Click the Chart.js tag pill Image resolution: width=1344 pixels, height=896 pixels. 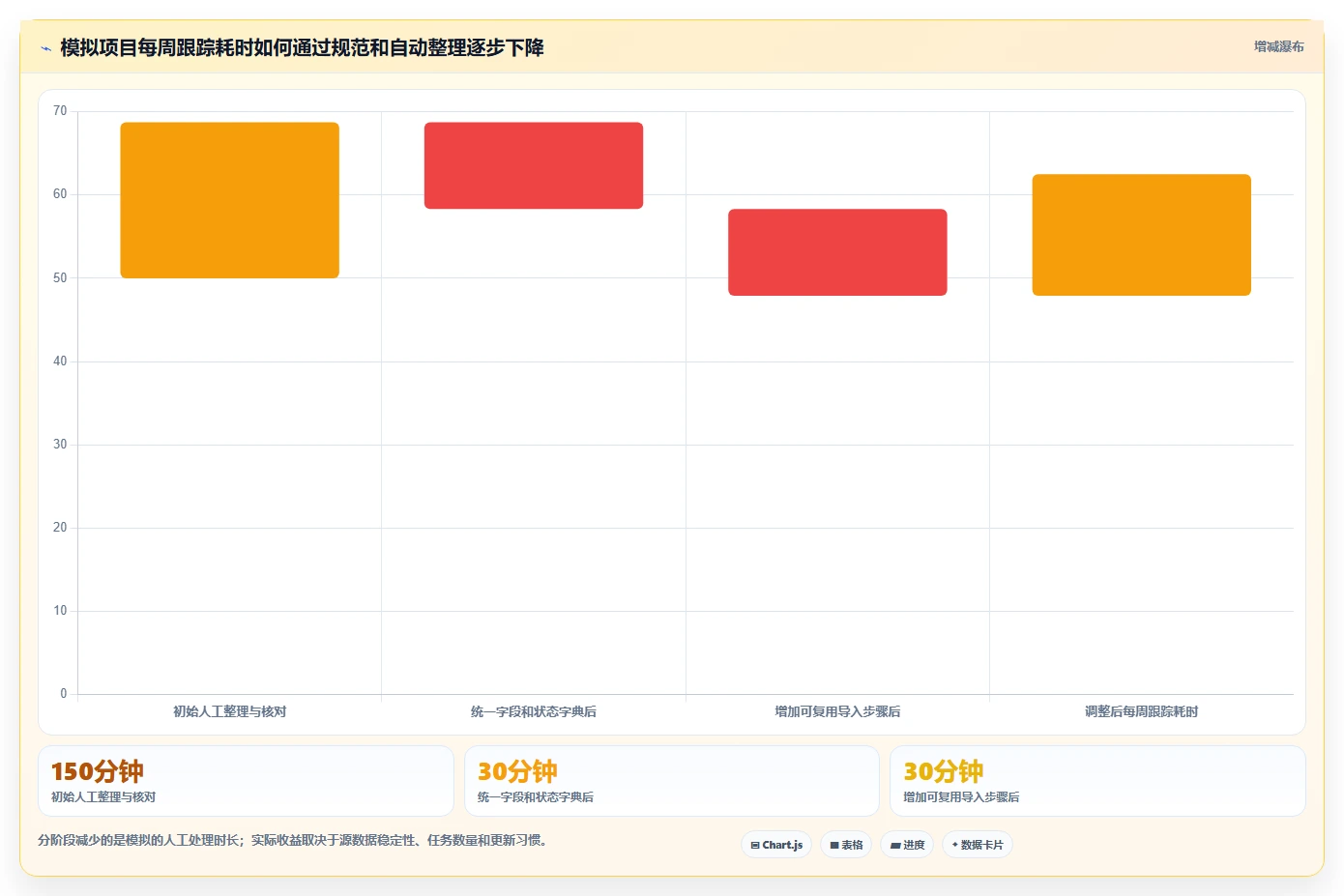coord(776,845)
